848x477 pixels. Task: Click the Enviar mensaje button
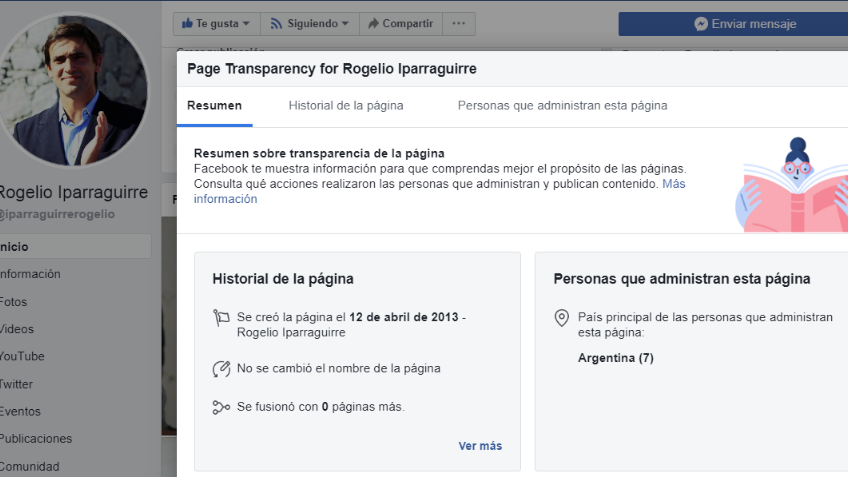(733, 24)
